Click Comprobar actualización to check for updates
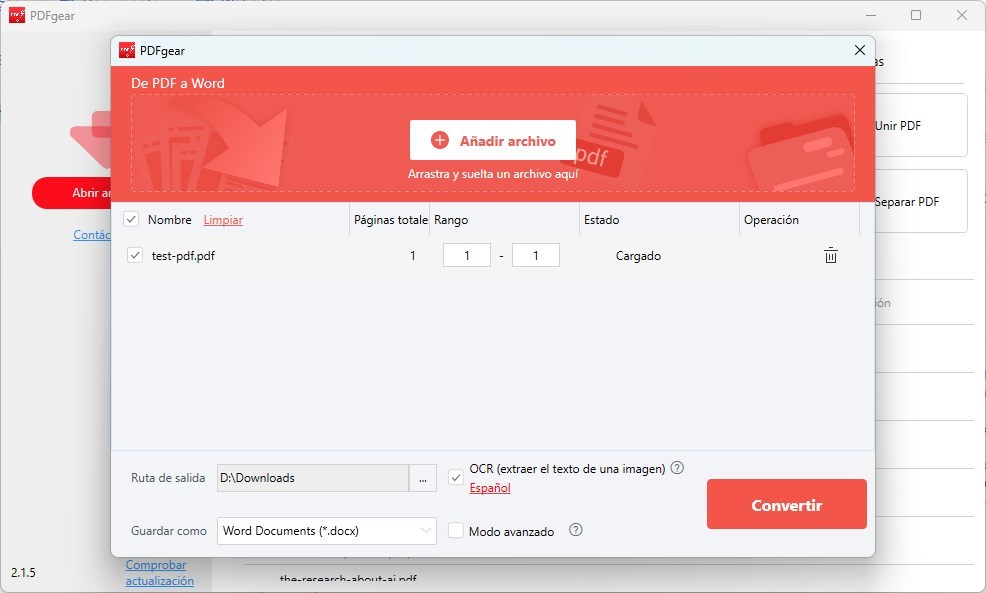Viewport: 986px width, 593px height. pos(157,571)
